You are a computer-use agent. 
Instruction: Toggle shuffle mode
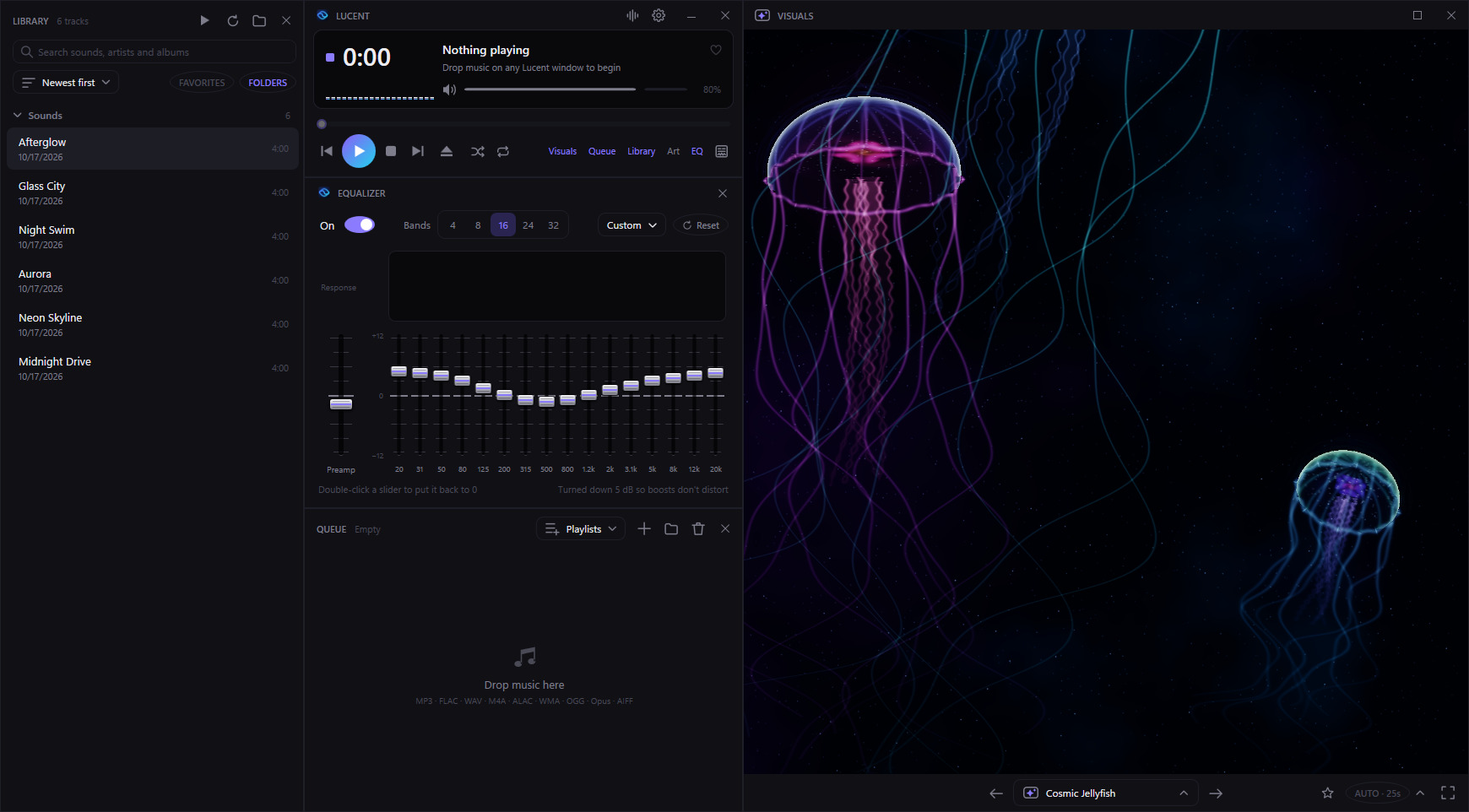click(x=478, y=151)
